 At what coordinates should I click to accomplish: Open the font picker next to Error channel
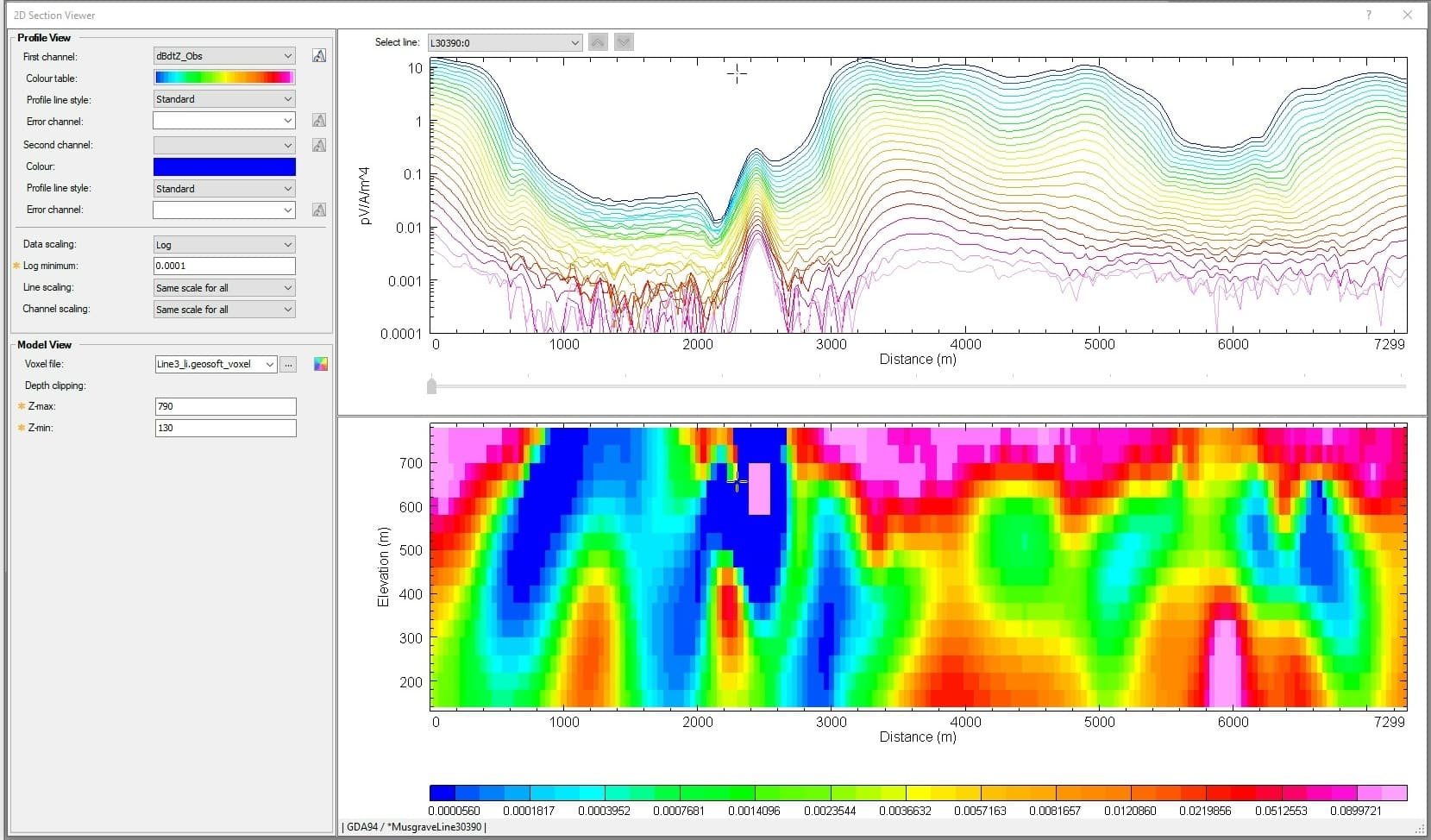(x=319, y=121)
